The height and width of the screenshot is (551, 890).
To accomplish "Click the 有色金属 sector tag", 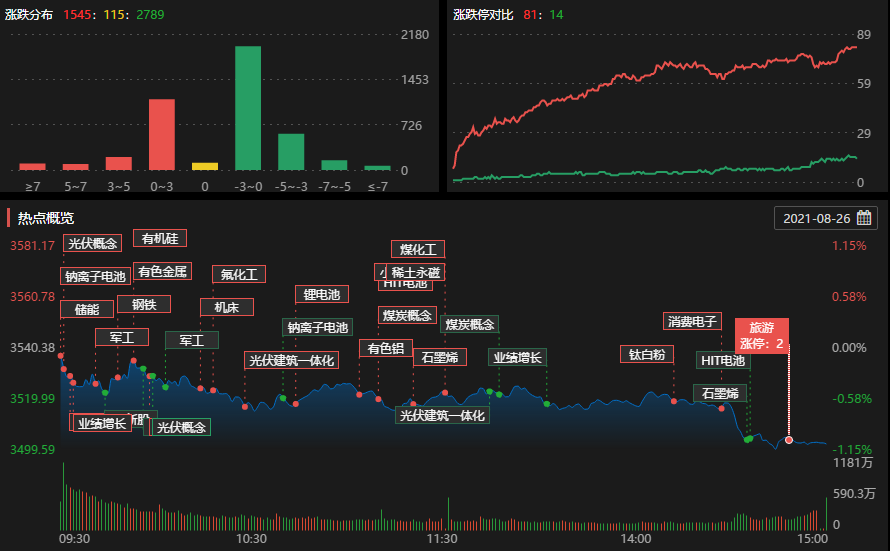I will click(162, 271).
